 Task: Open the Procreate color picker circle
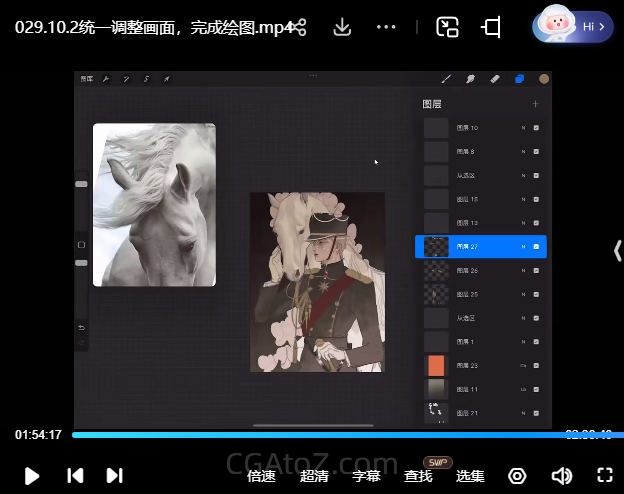tap(544, 79)
